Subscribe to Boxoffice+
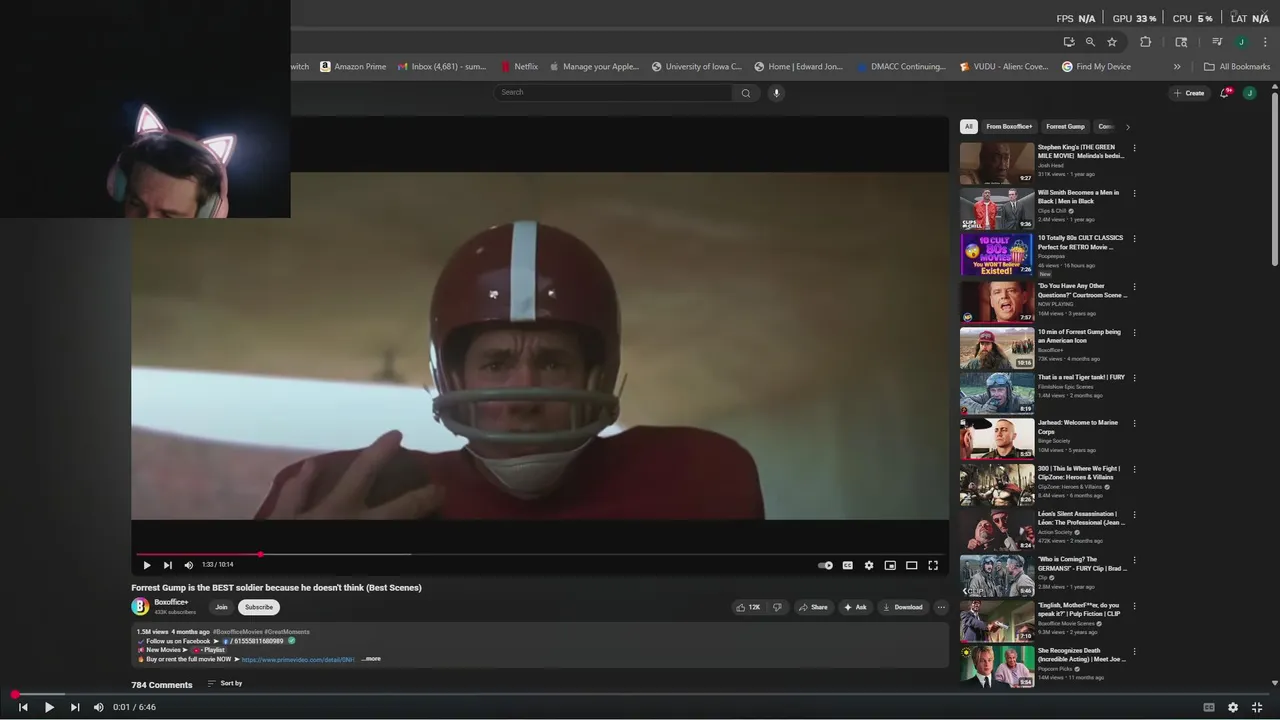The width and height of the screenshot is (1280, 720). point(259,607)
